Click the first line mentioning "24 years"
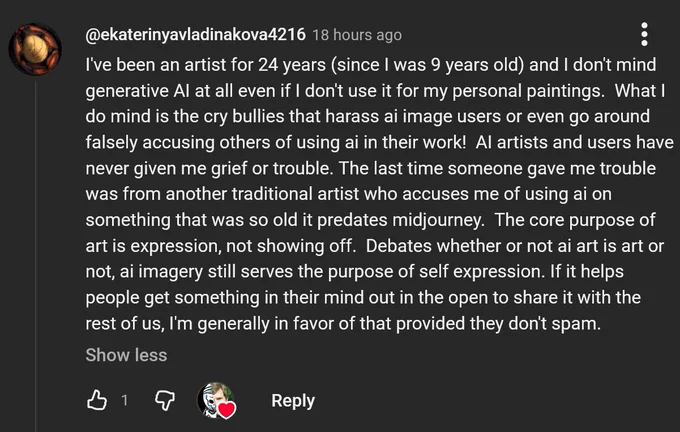Image resolution: width=680 pixels, height=432 pixels. tap(371, 65)
